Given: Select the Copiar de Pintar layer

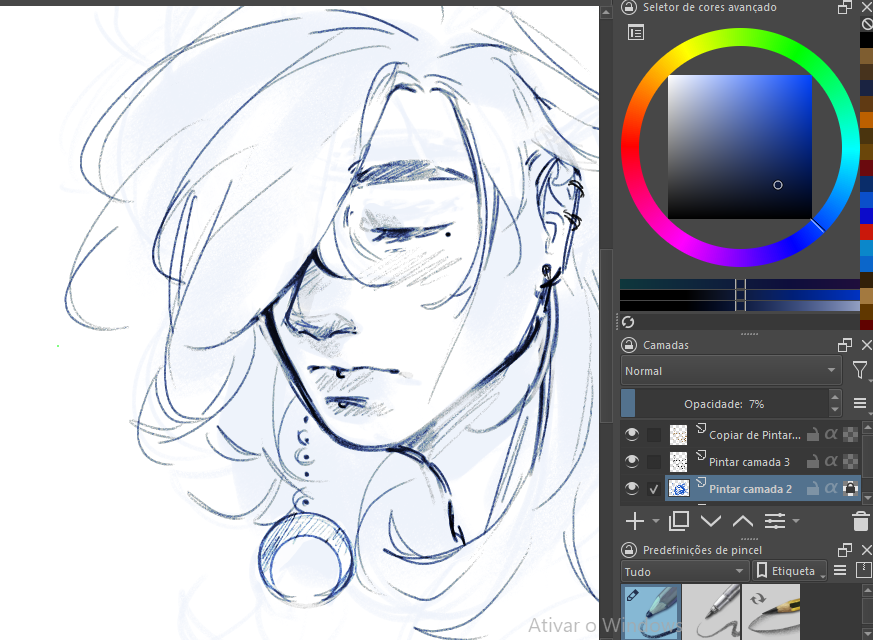Looking at the screenshot, I should [754, 435].
